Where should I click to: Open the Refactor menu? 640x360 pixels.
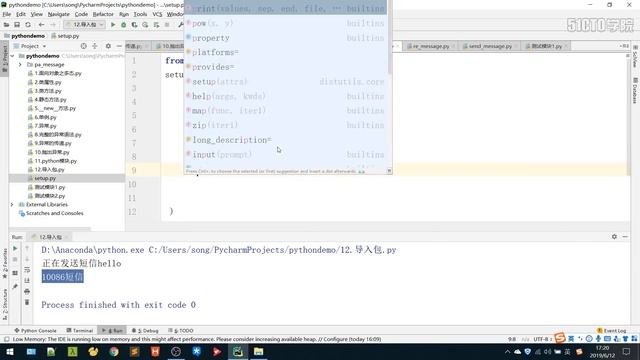tap(103, 14)
